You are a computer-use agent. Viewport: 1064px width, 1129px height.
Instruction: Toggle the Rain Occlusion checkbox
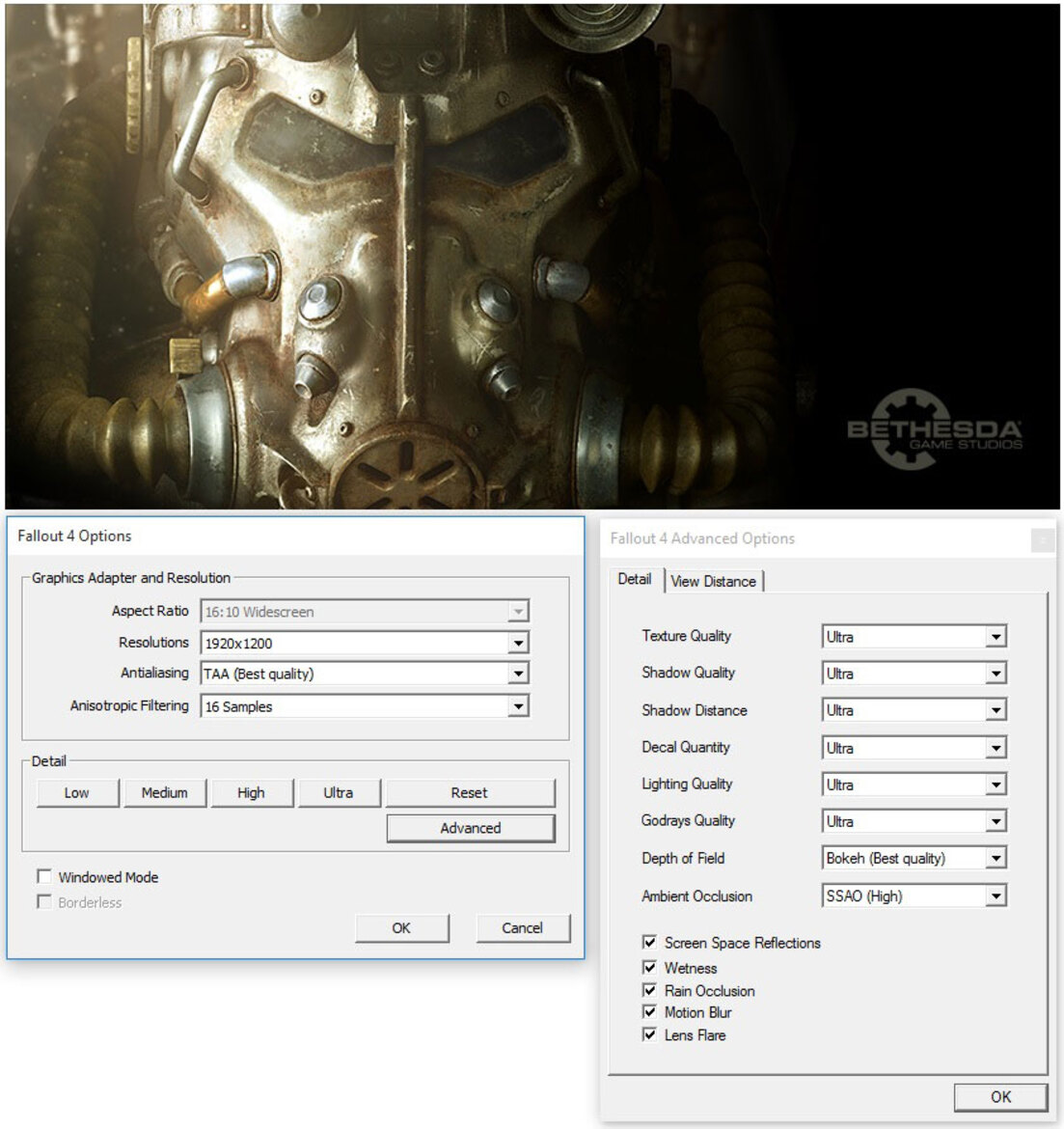649,990
